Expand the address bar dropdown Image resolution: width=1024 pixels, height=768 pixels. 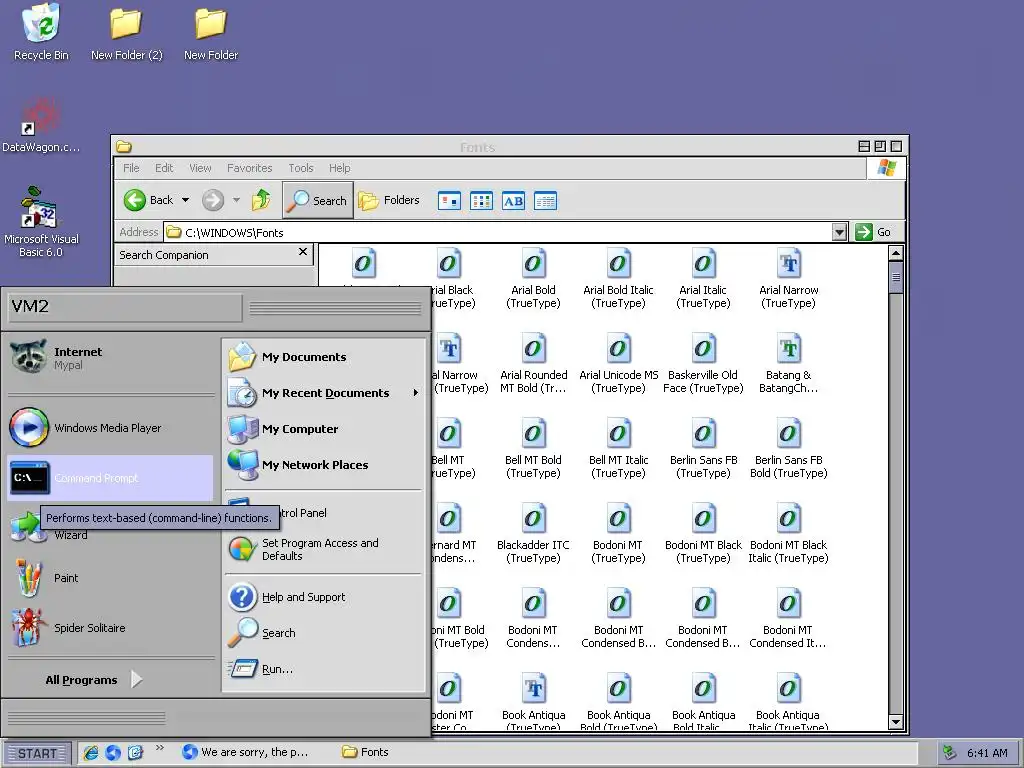(840, 232)
